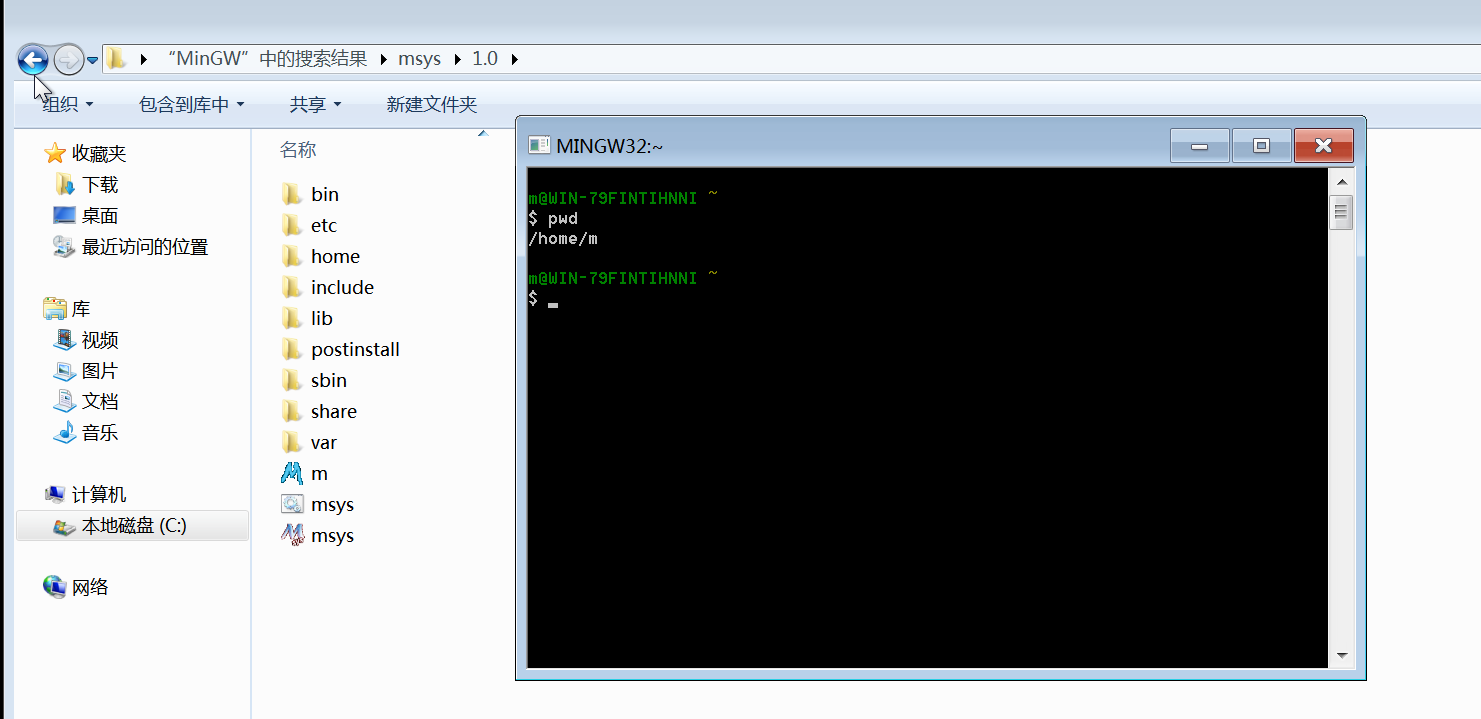1481x719 pixels.
Task: Select the msys batch file with gear icon
Action: point(292,504)
